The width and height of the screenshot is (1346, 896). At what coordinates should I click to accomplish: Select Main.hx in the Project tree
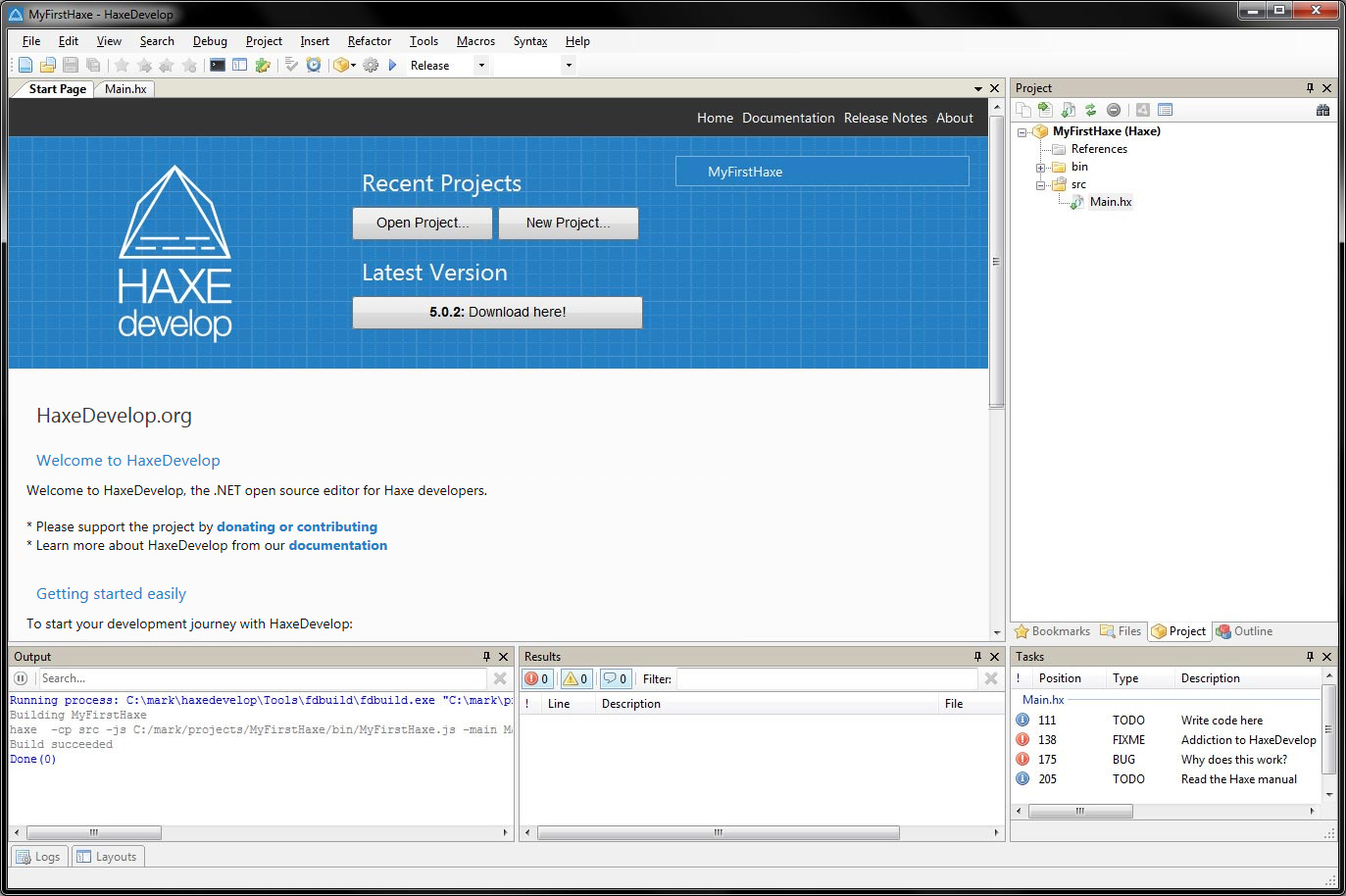(1110, 202)
